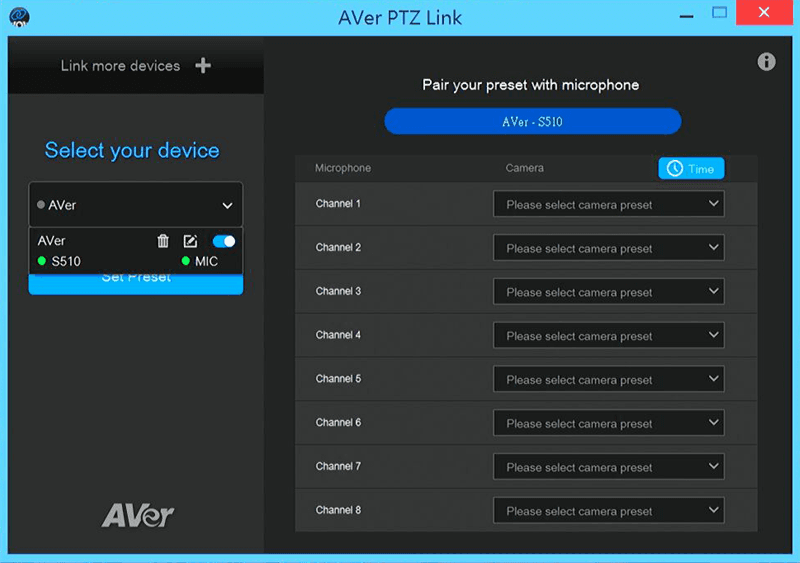Click the Link more devices label
Viewport: 800px width, 563px height.
pos(120,66)
